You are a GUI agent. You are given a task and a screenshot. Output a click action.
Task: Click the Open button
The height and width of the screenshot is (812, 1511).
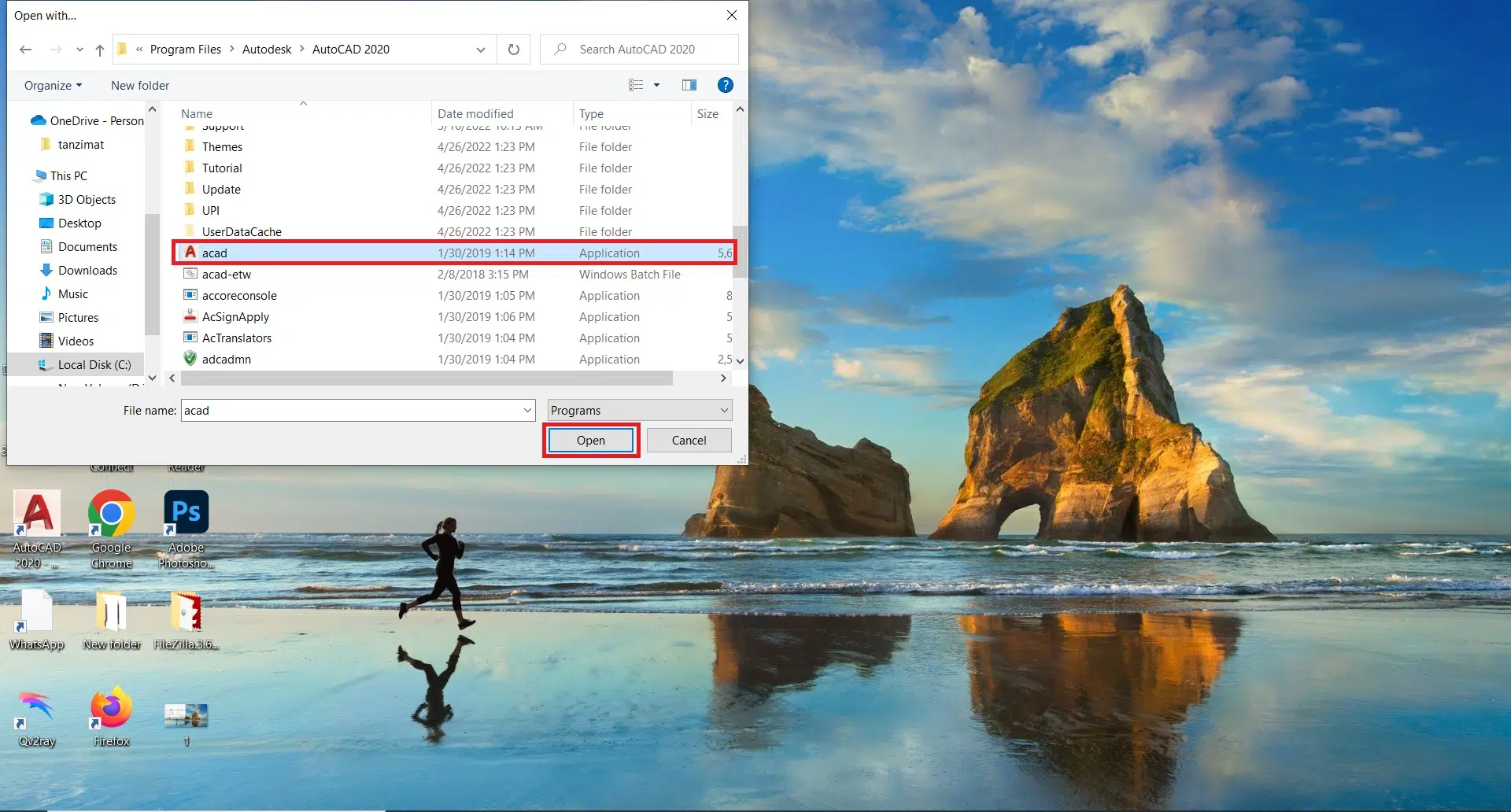pos(590,441)
